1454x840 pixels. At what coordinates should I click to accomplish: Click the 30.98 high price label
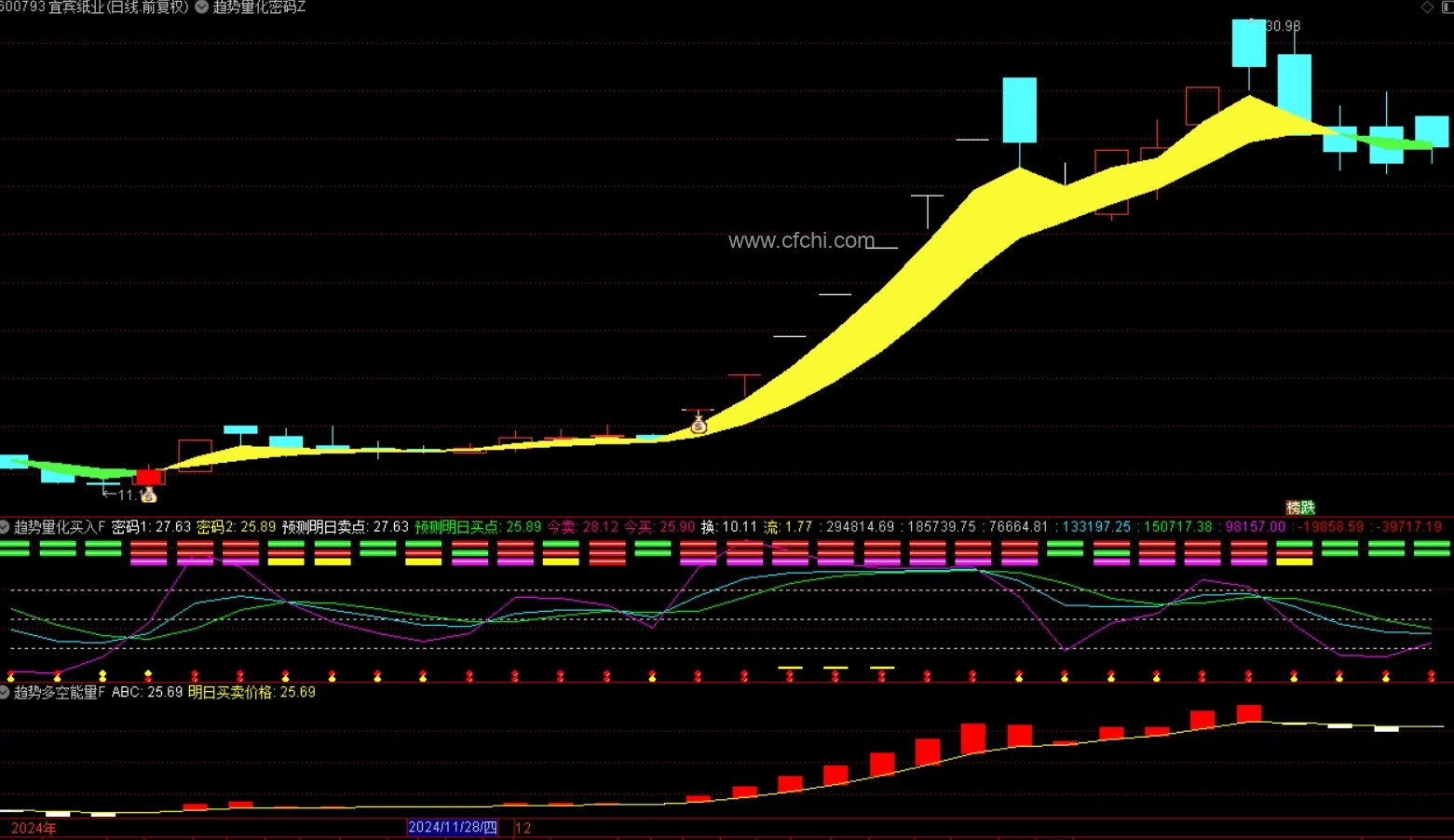click(x=1283, y=26)
